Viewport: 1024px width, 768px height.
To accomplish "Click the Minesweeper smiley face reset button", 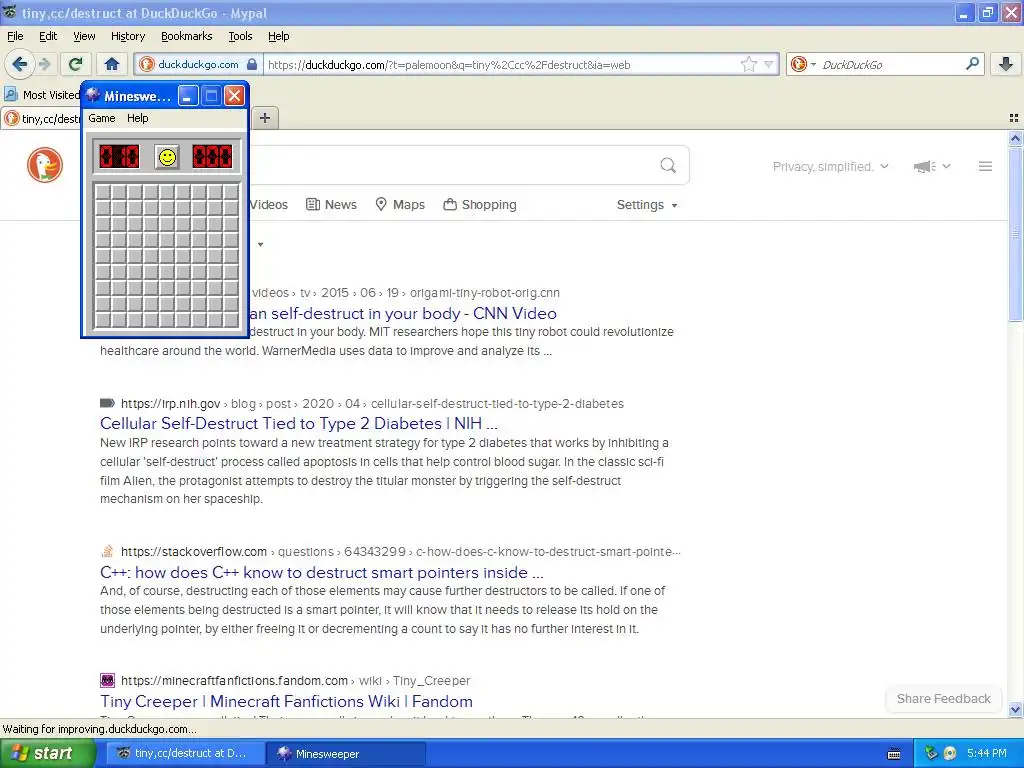I will pos(167,157).
